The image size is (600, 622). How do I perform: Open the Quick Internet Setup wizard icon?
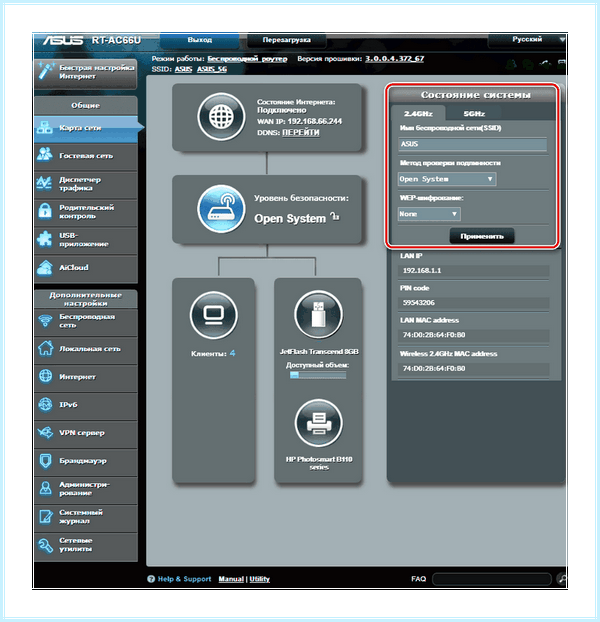(46, 71)
